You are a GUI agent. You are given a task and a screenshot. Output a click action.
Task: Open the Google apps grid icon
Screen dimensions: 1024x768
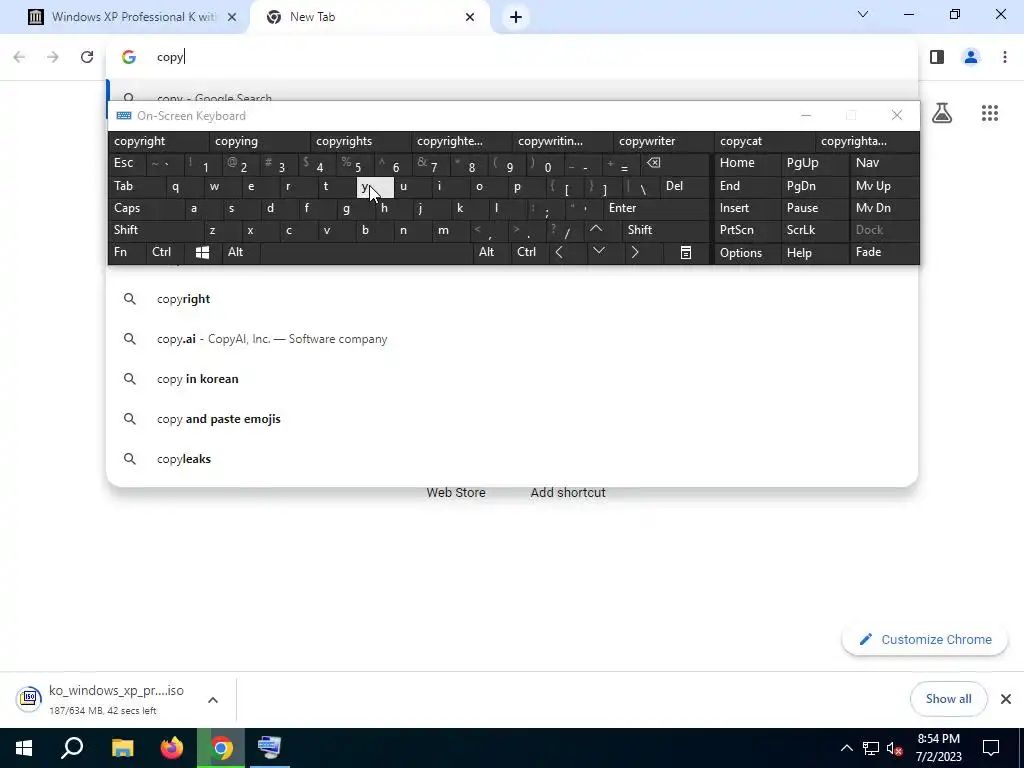[x=989, y=113]
